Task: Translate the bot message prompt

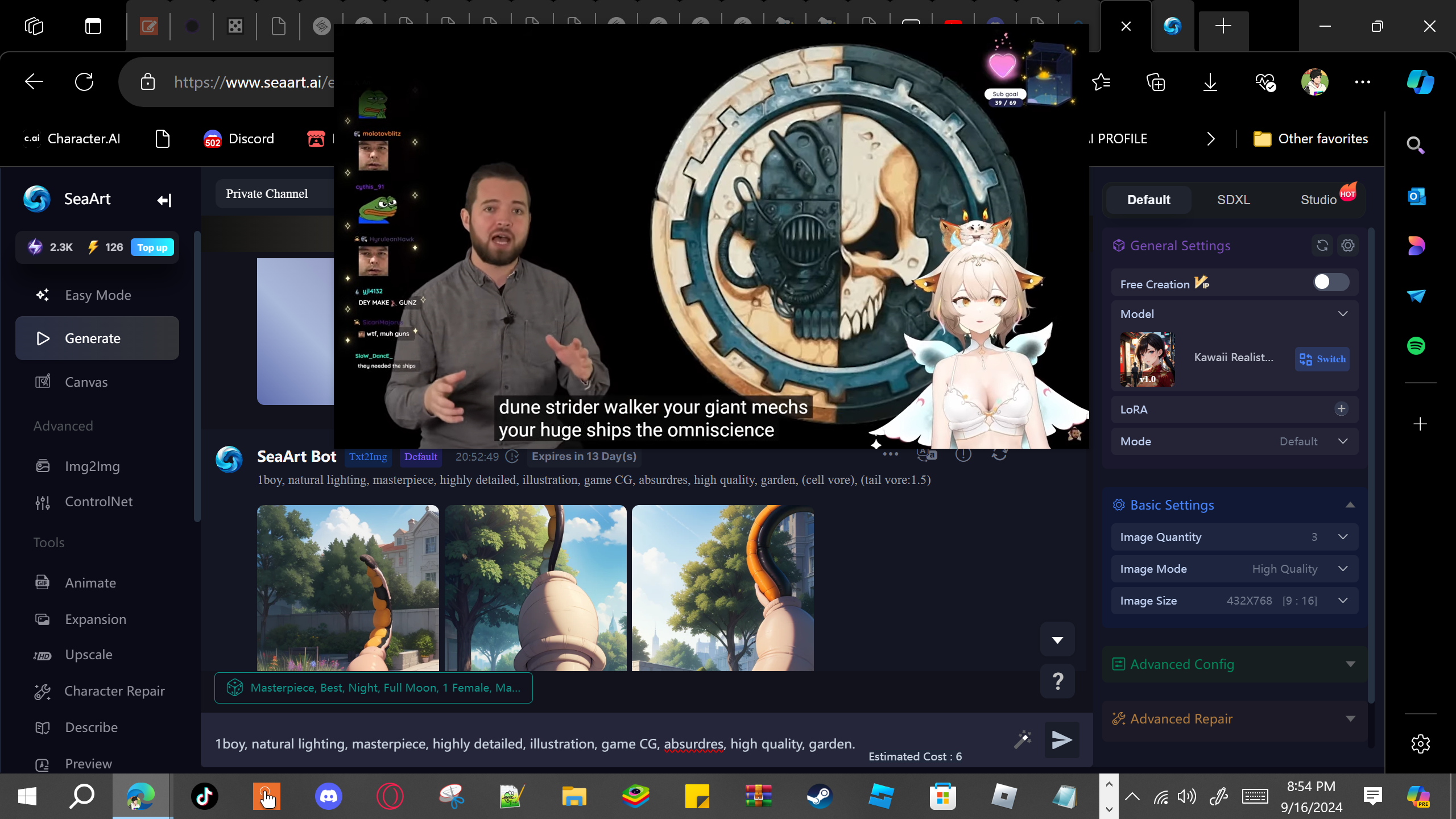Action: click(927, 454)
